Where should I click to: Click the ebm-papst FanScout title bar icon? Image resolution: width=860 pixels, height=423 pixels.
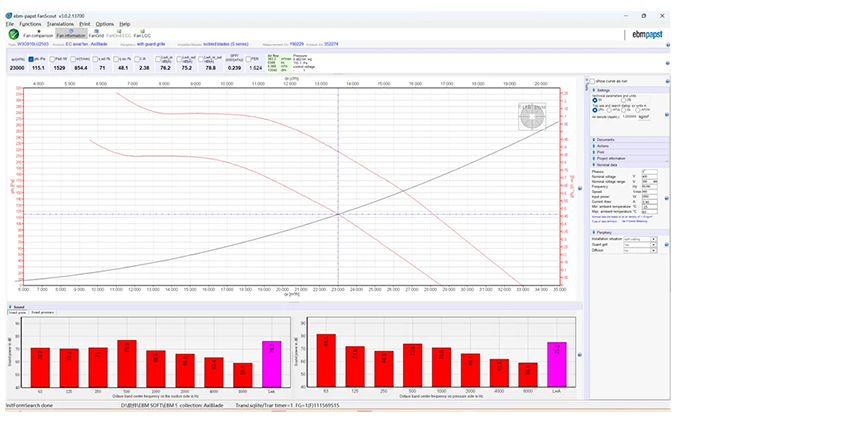[8, 16]
